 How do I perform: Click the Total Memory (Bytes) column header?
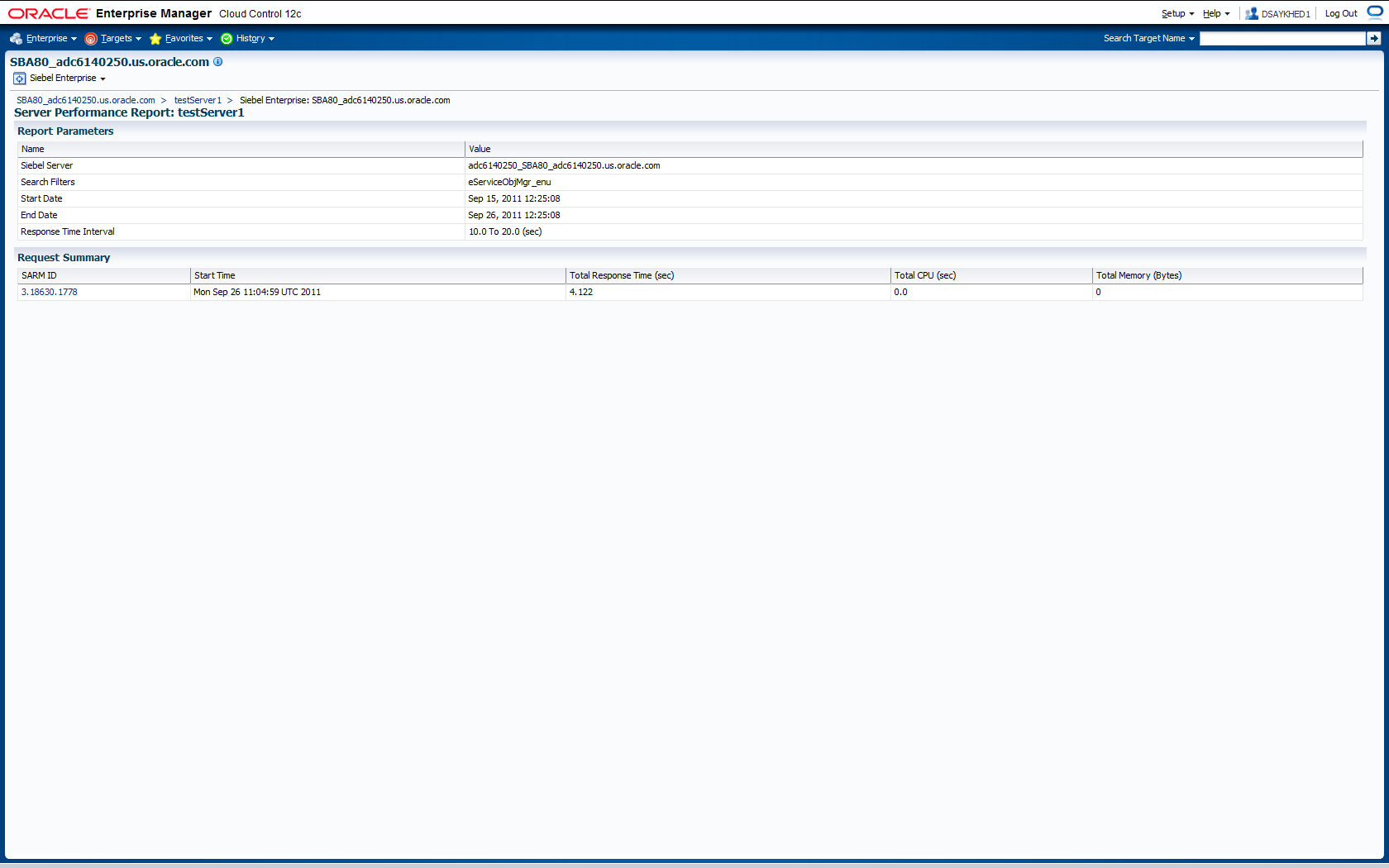(1228, 275)
